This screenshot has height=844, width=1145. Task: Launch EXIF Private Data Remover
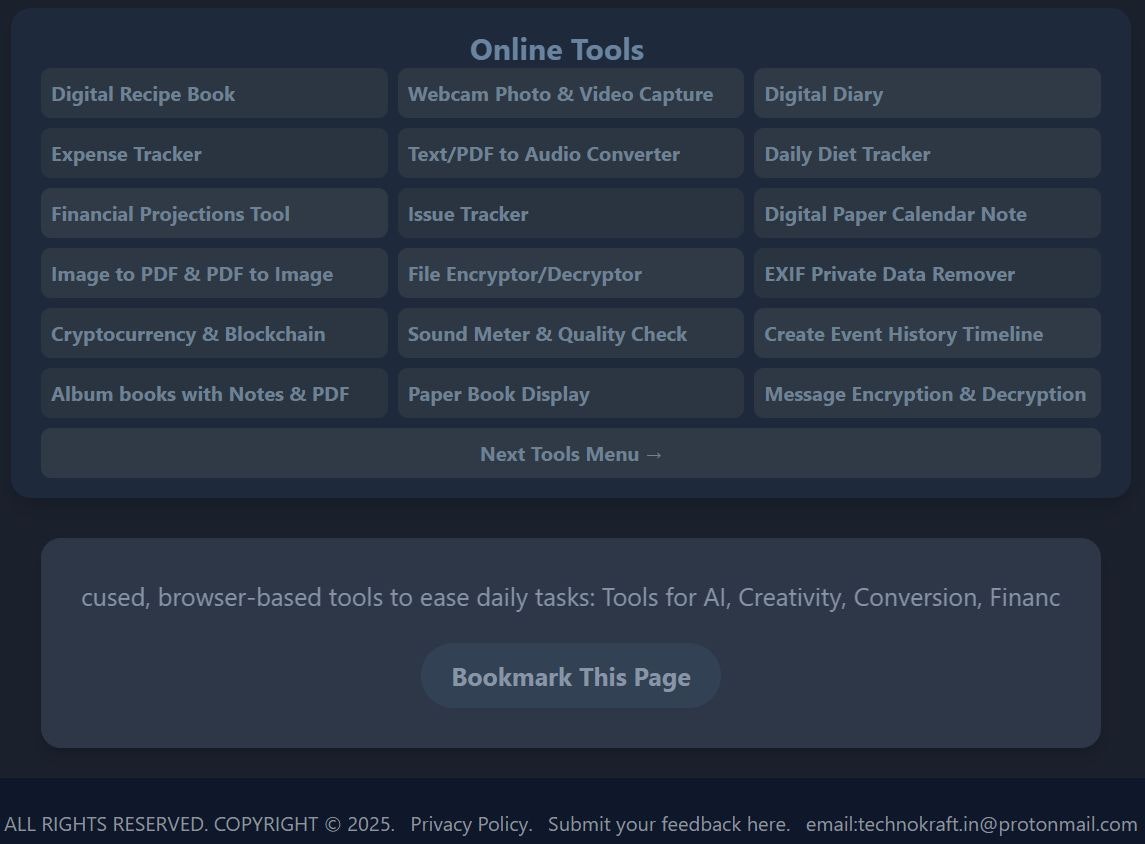926,273
